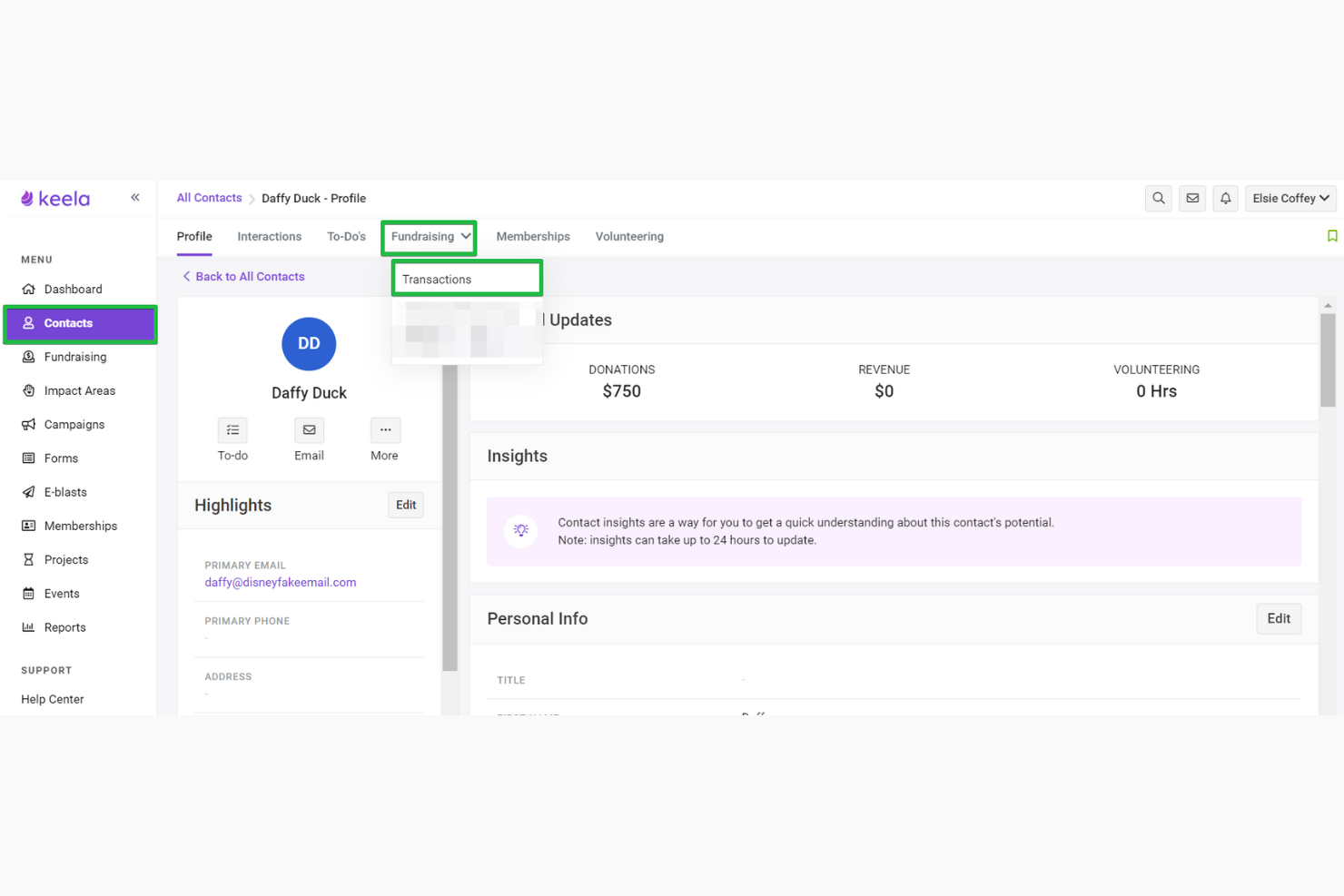Click the envelope icon near top right
Viewport: 1344px width, 896px height.
[1191, 198]
